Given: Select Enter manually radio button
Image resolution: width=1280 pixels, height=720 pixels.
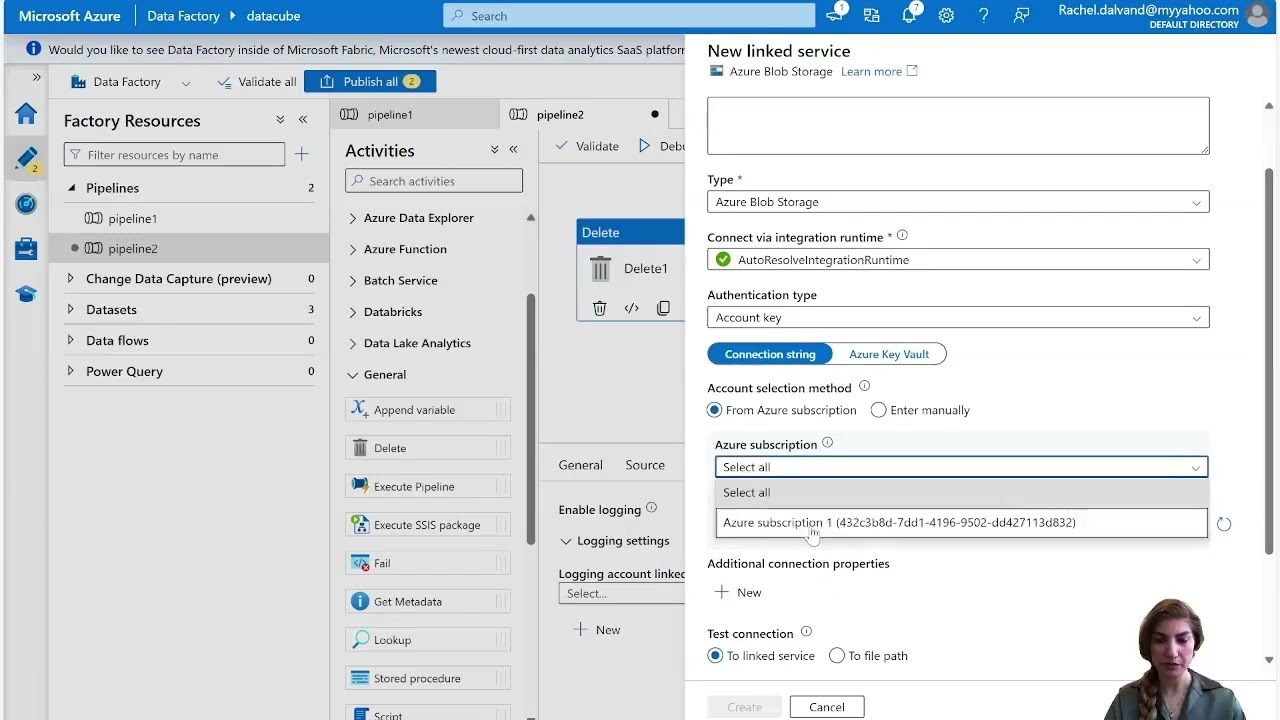Looking at the screenshot, I should coord(878,410).
